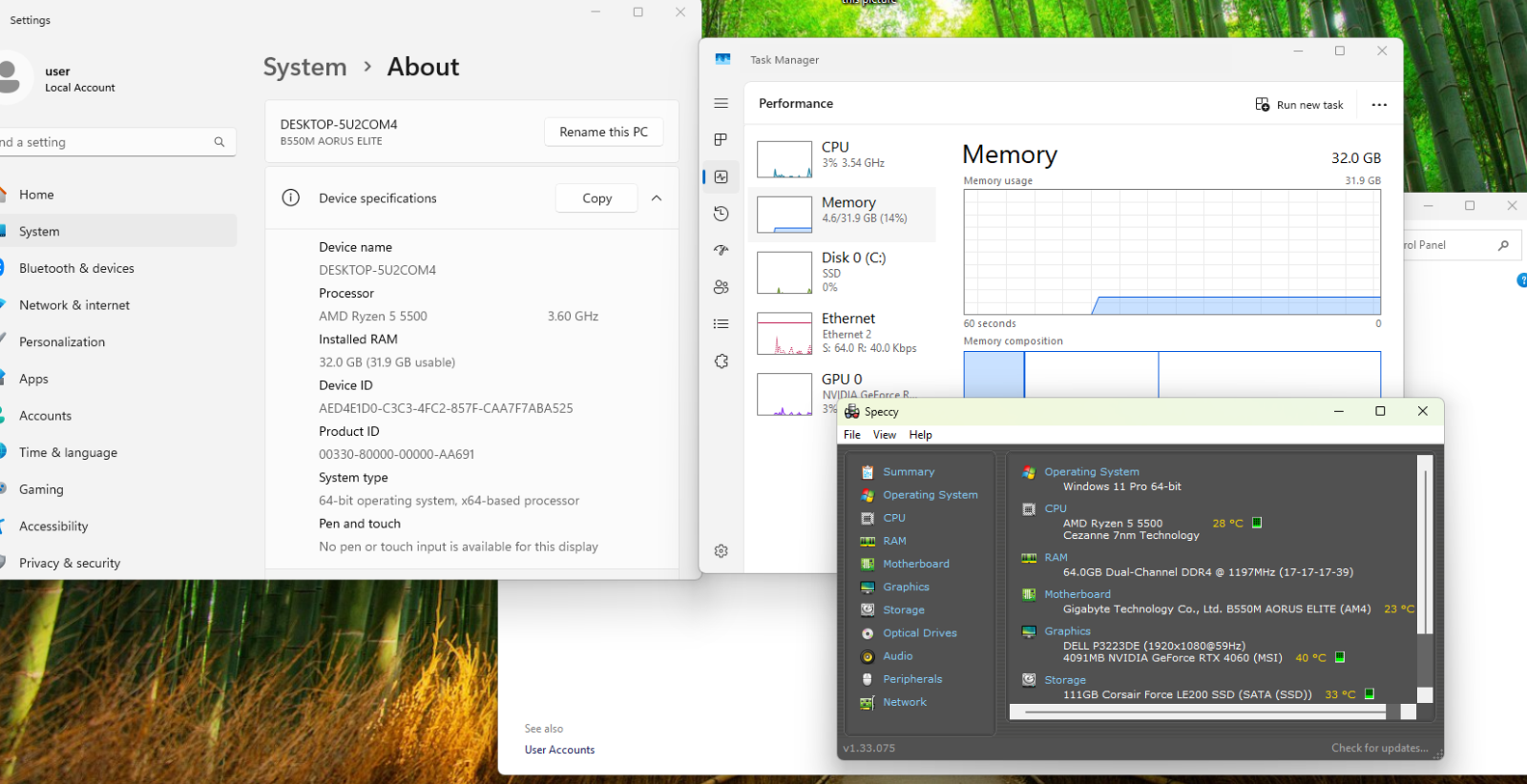
Task: Click System breadcrumb in Settings
Action: 305,67
